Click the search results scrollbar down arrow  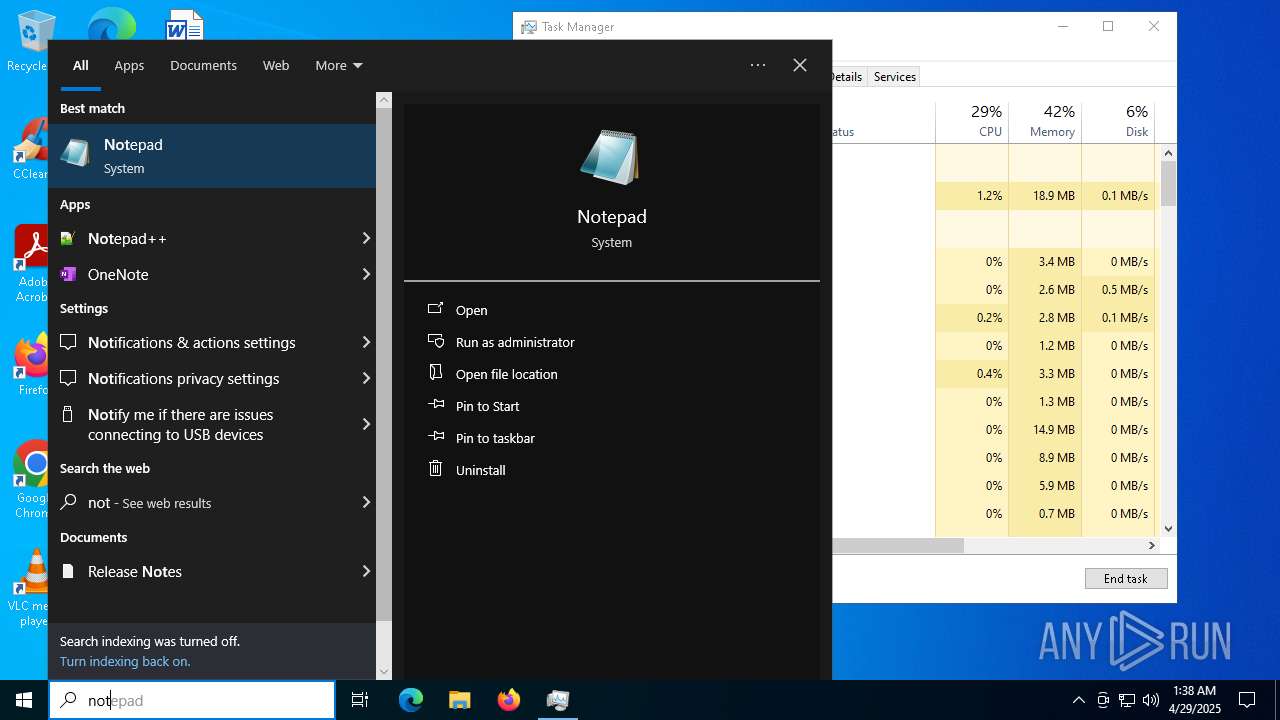coord(384,672)
